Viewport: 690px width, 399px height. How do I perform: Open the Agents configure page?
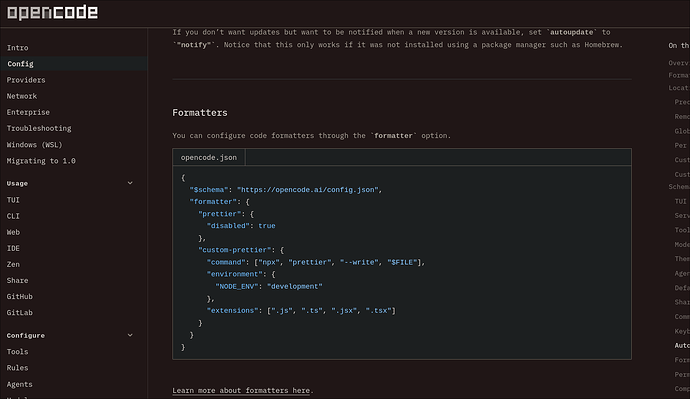(20, 384)
